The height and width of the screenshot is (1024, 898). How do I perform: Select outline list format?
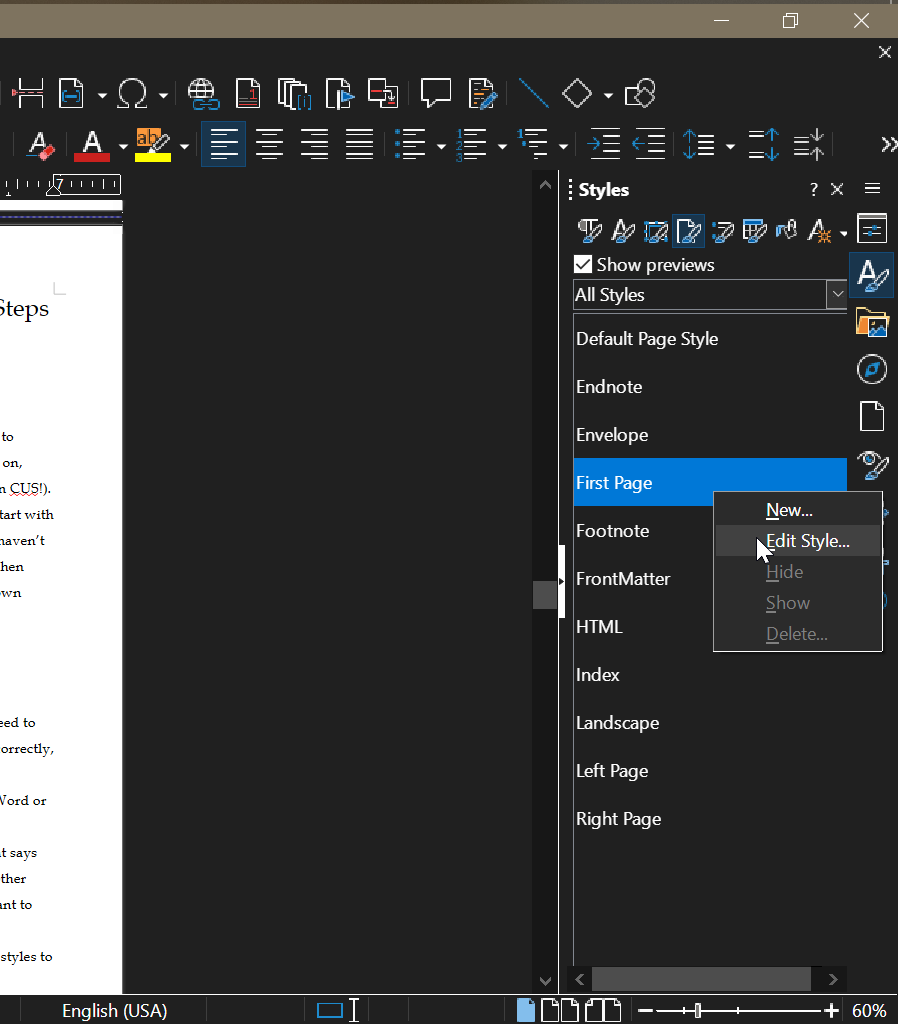point(533,144)
